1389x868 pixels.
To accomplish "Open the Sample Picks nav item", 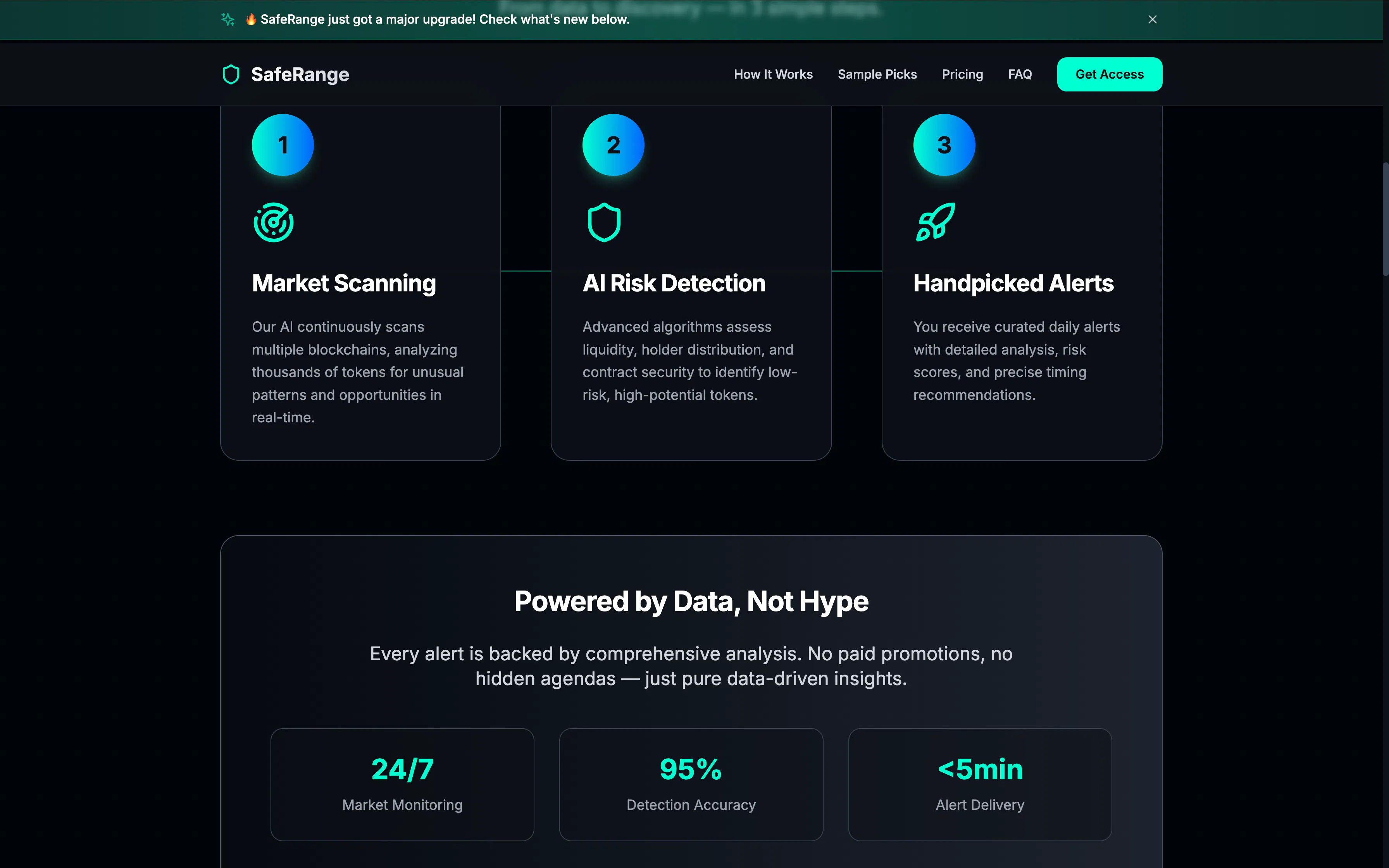I will 877,75.
